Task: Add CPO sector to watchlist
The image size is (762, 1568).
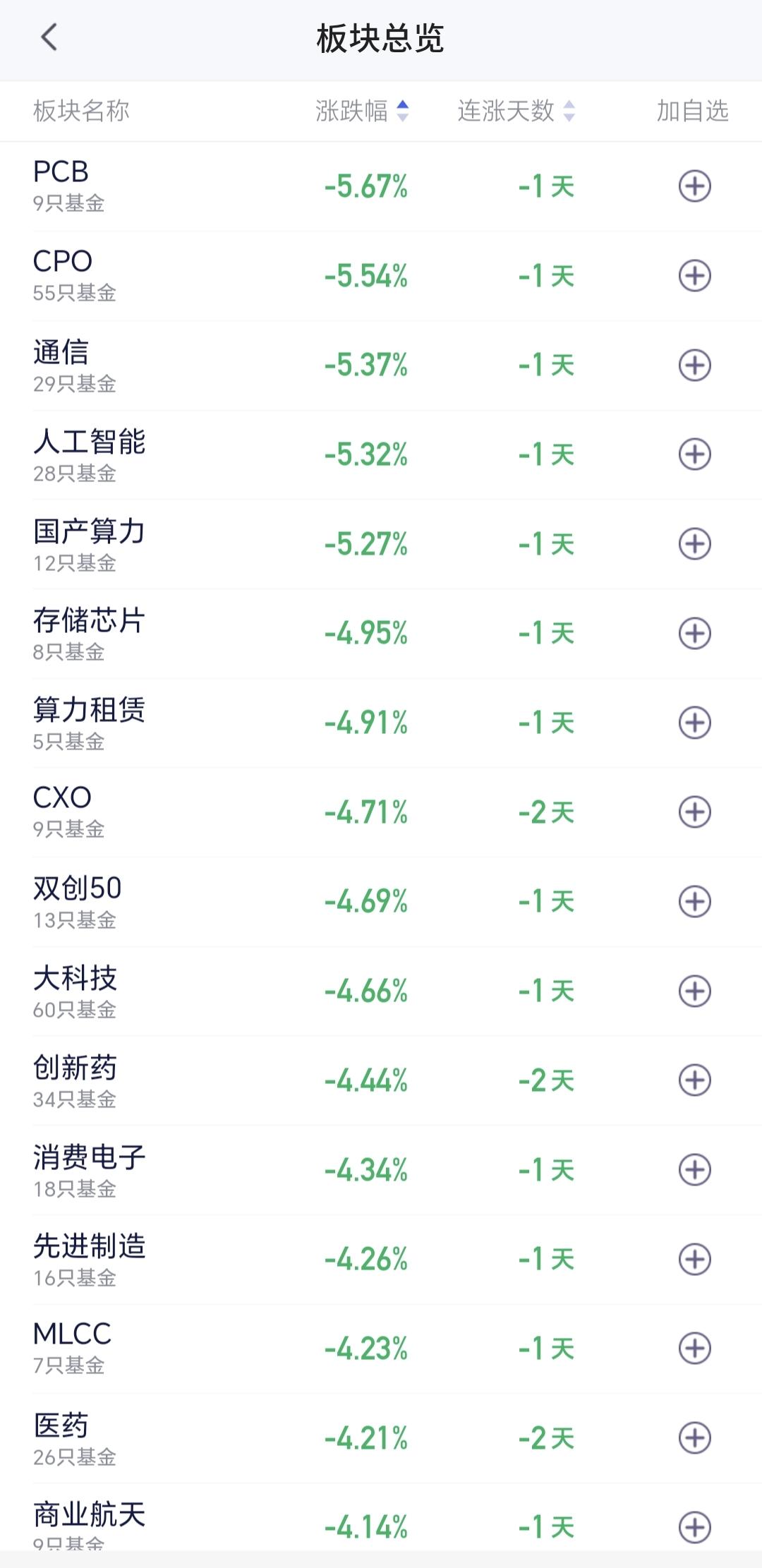Action: tap(694, 276)
